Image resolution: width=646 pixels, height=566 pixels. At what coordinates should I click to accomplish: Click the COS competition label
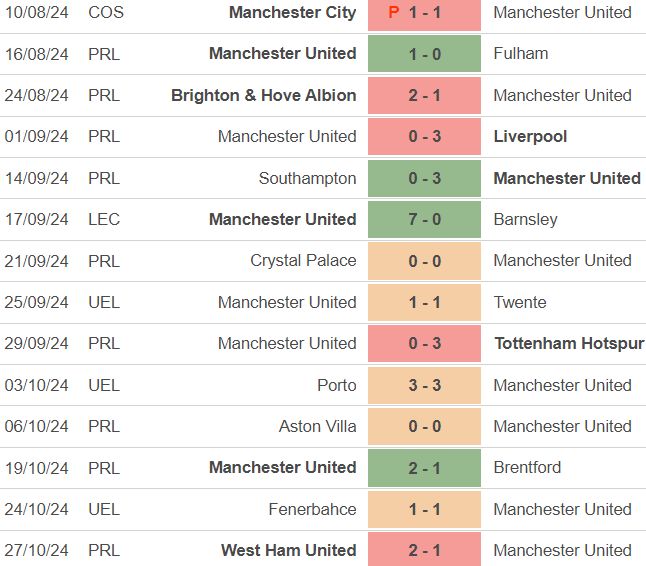tap(106, 13)
